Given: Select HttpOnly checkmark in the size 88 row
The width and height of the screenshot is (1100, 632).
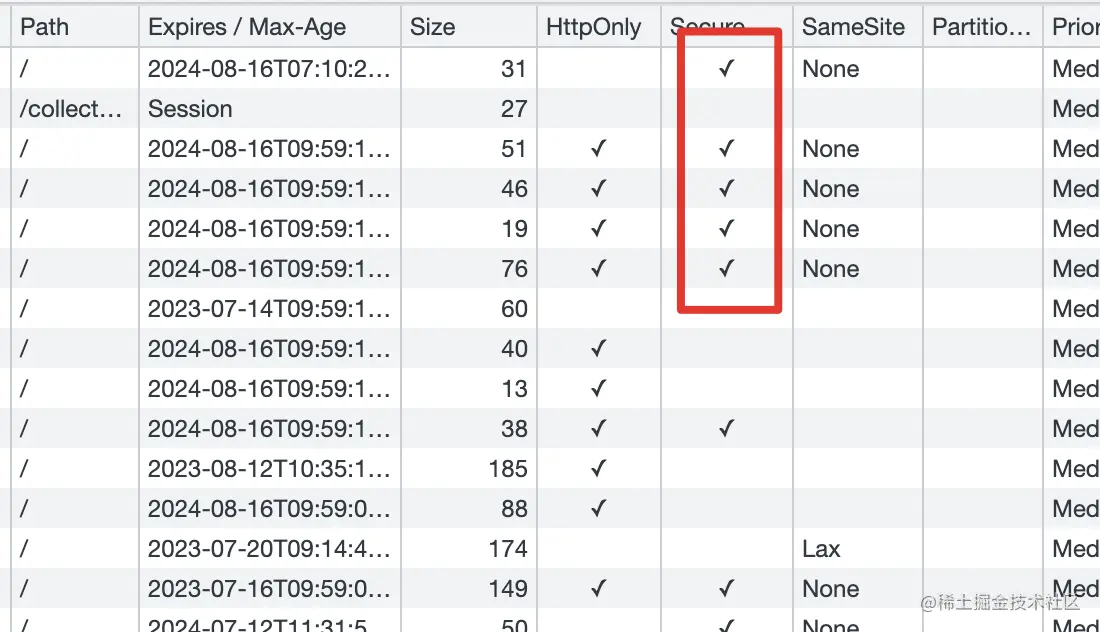Looking at the screenshot, I should 598,509.
